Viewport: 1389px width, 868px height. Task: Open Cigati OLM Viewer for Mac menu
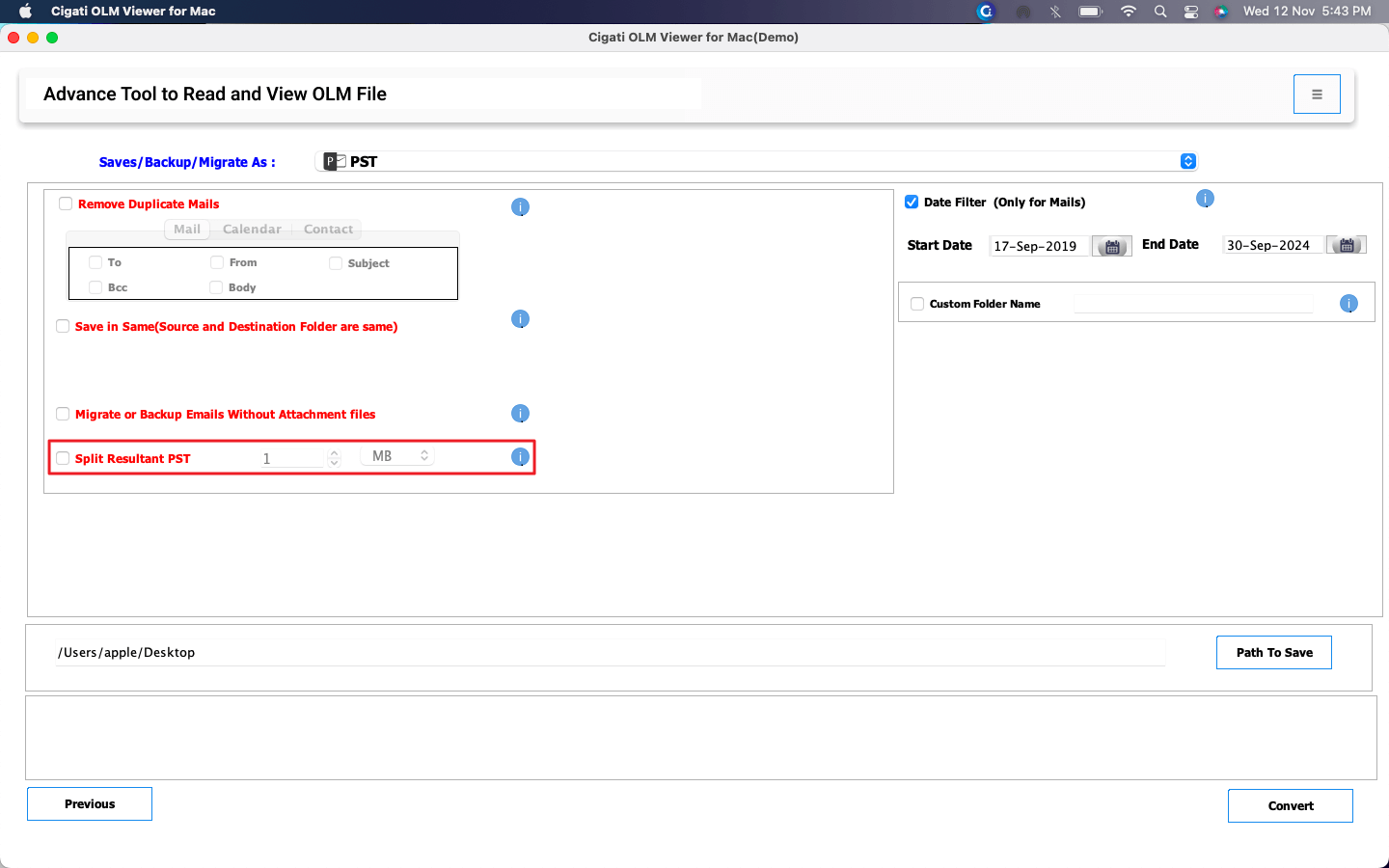tap(133, 12)
